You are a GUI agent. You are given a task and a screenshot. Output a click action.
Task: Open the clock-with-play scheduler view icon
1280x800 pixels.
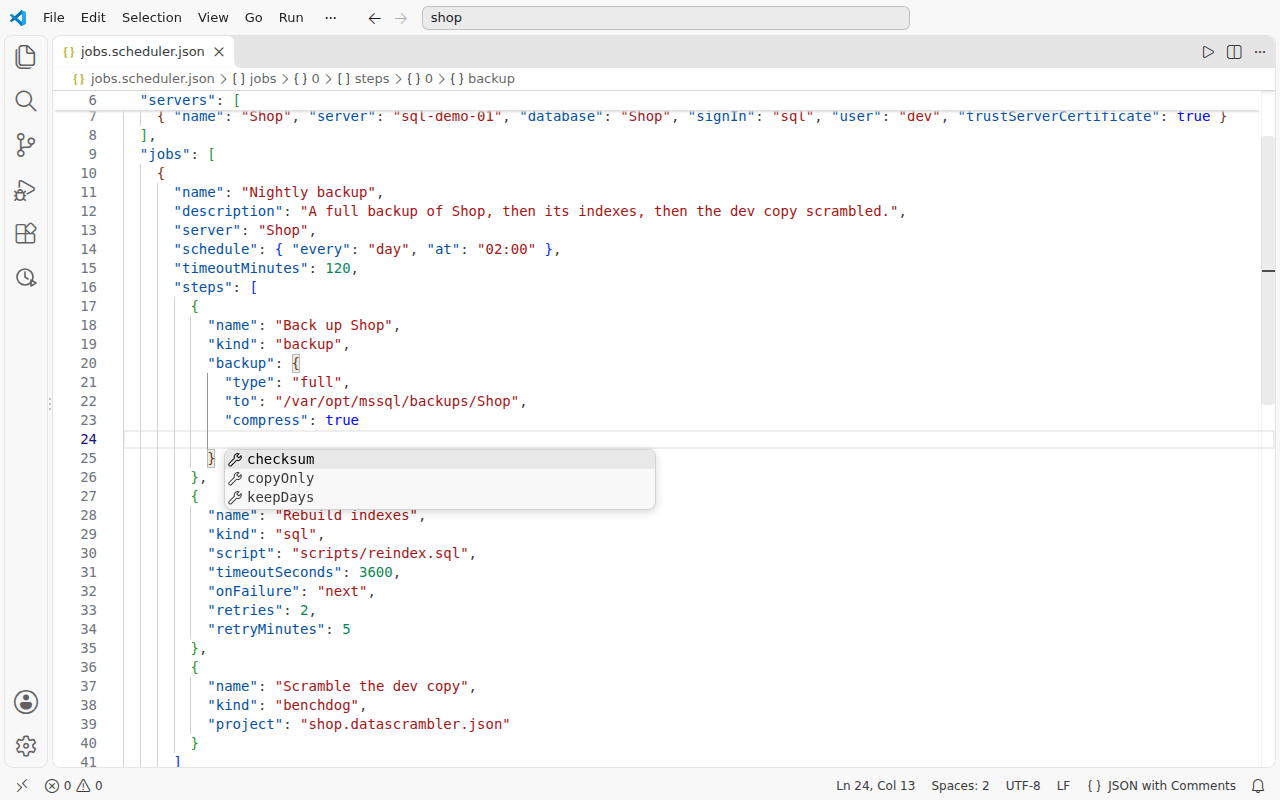coord(26,277)
